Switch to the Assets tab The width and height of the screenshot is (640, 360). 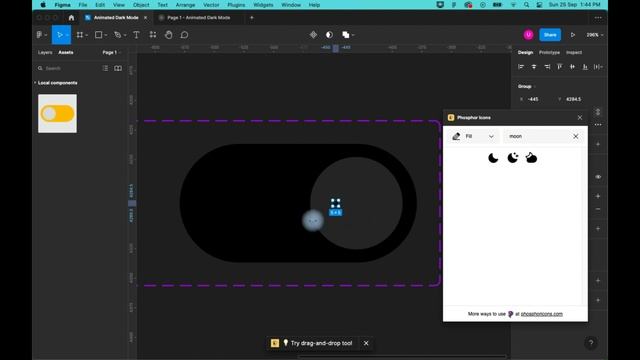click(66, 53)
